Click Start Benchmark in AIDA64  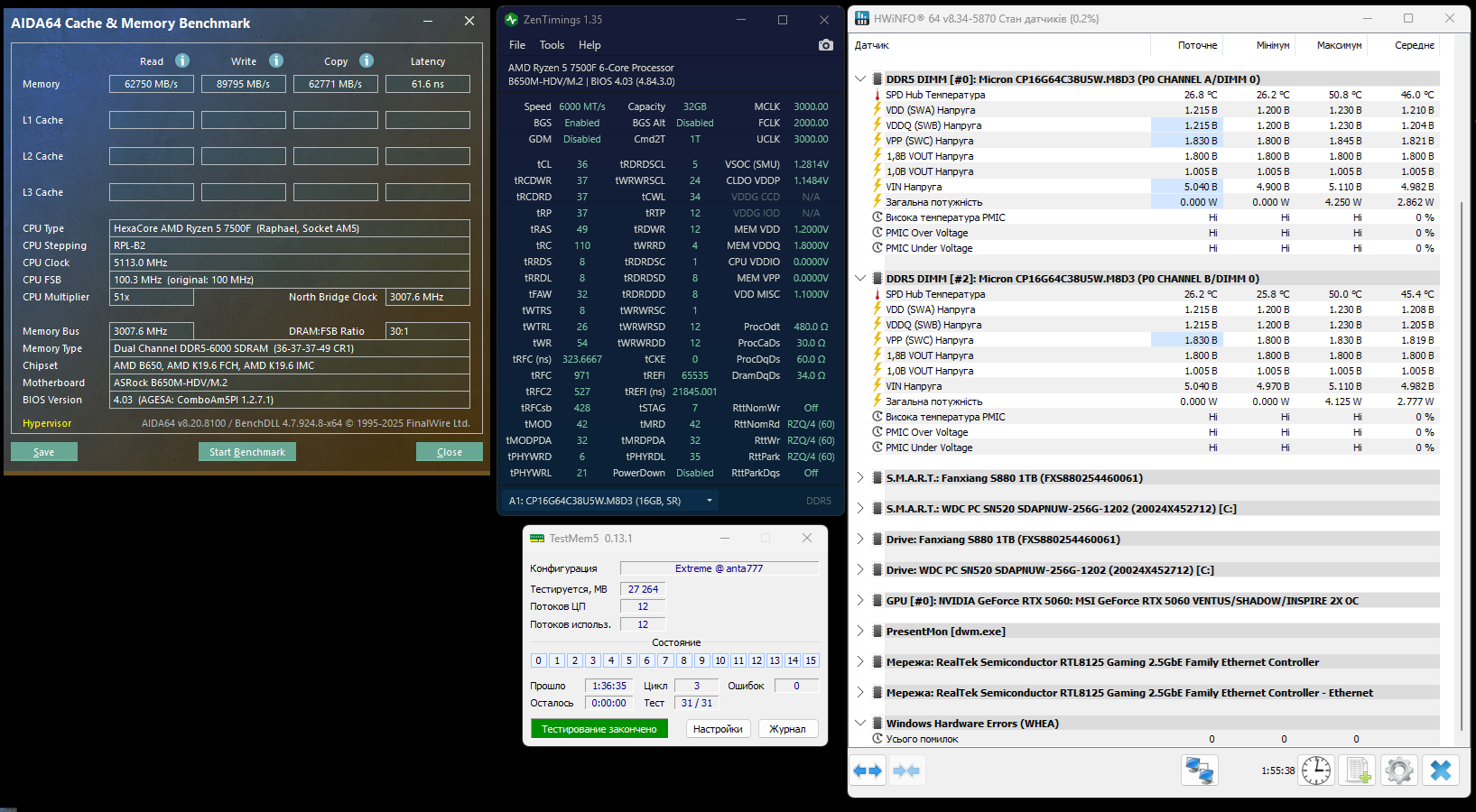click(x=247, y=452)
